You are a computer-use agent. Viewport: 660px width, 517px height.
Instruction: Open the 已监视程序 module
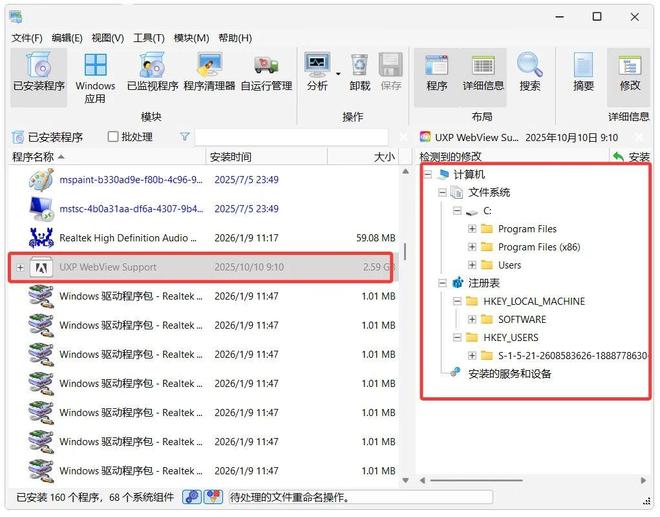pyautogui.click(x=152, y=72)
